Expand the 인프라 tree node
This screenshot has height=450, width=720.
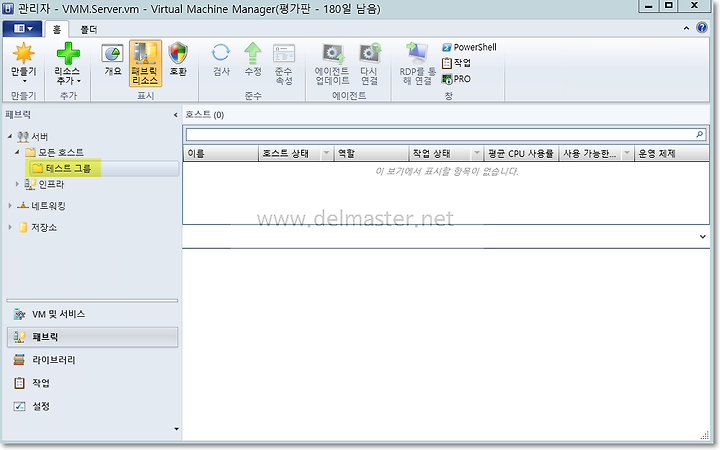17,184
